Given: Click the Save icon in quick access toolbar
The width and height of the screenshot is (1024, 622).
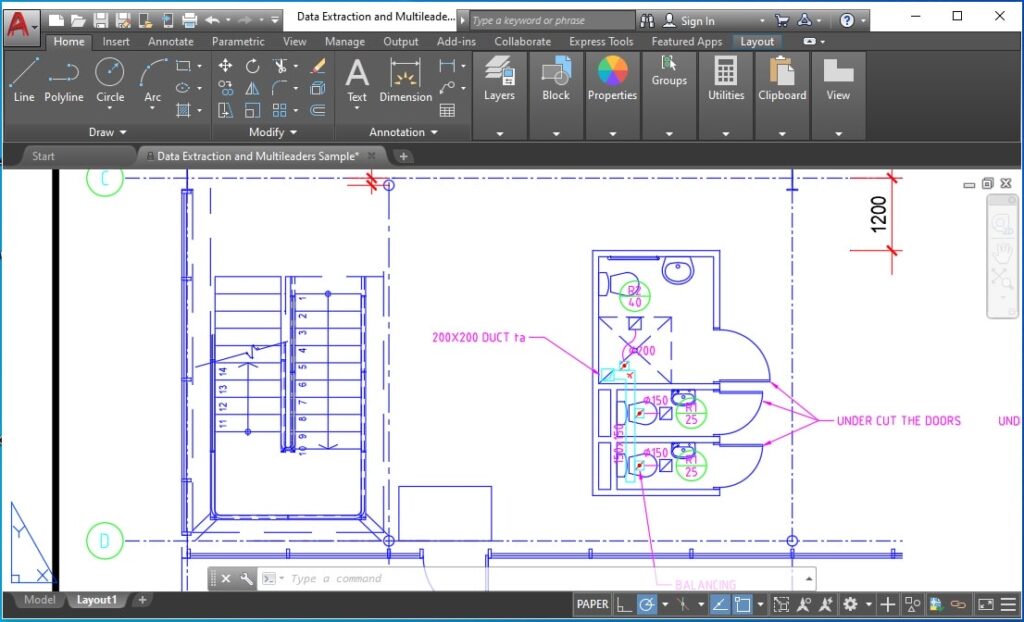Looking at the screenshot, I should pyautogui.click(x=101, y=20).
